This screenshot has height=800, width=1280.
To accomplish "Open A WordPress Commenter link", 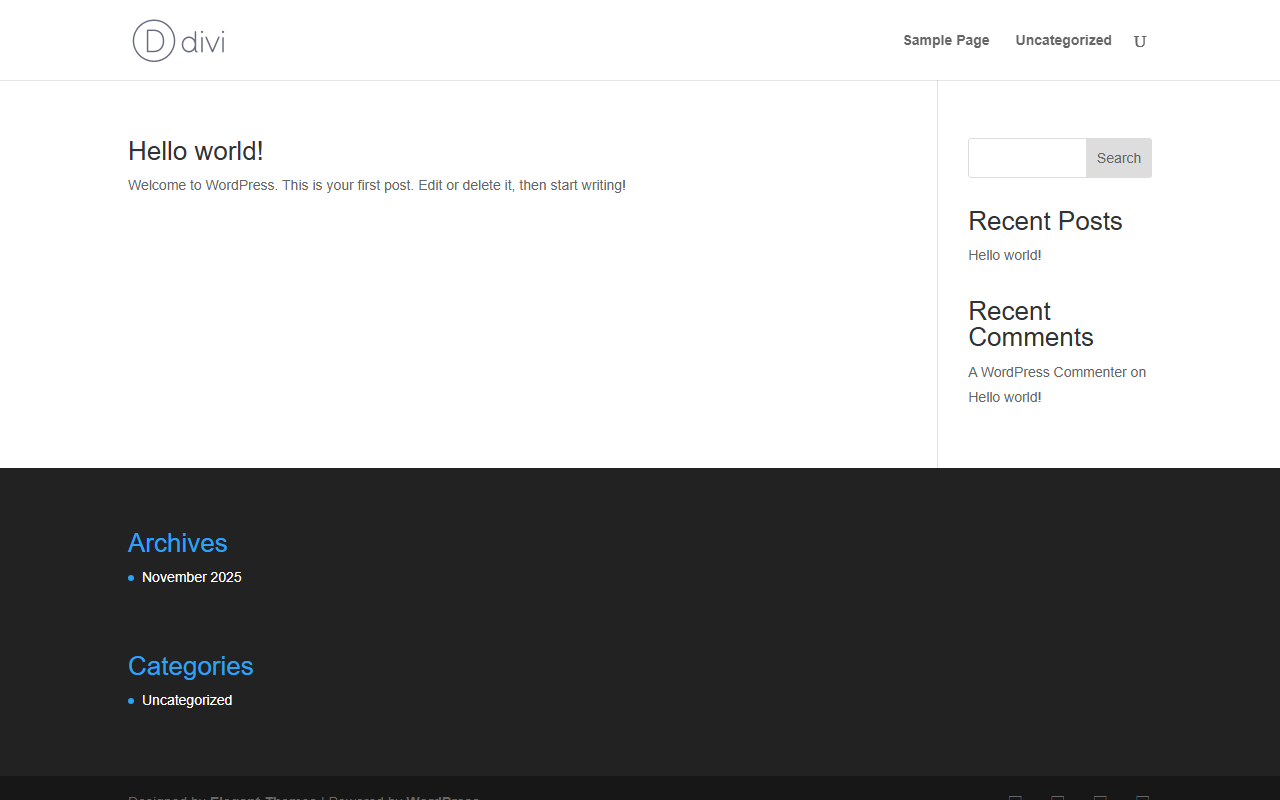I will [1047, 372].
